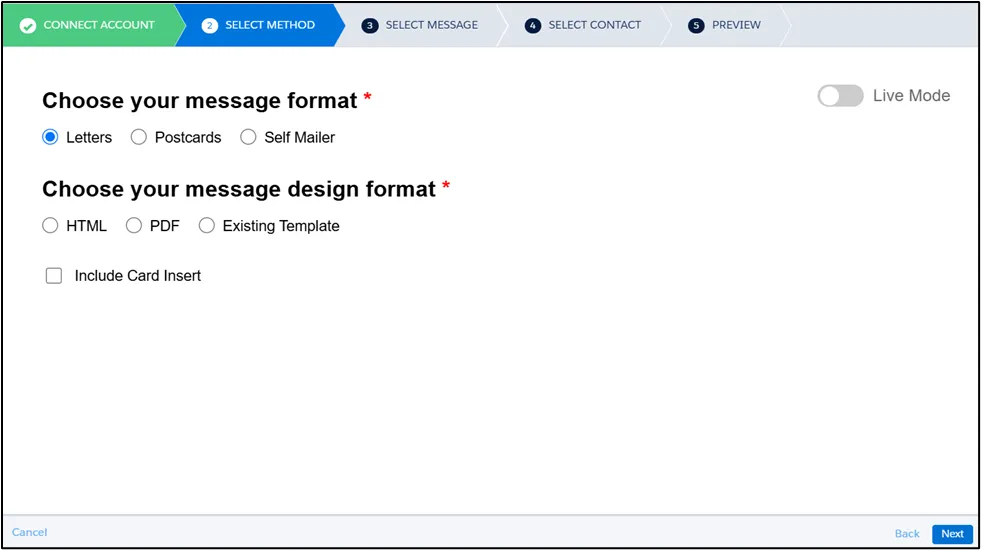
Task: Choose Postcards as the message format
Action: (x=139, y=137)
